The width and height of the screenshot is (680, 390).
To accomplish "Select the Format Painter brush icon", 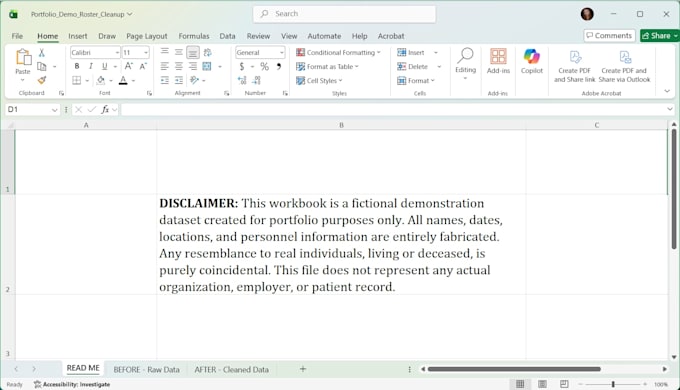I will coord(42,80).
